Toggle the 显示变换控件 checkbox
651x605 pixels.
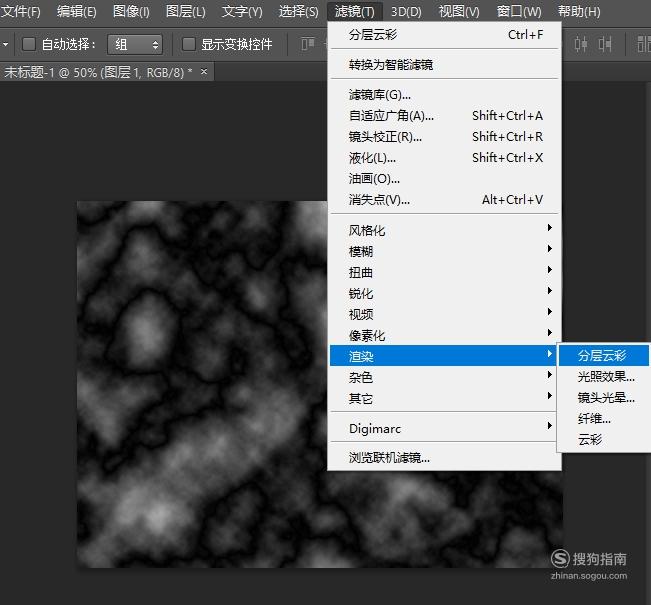(188, 44)
